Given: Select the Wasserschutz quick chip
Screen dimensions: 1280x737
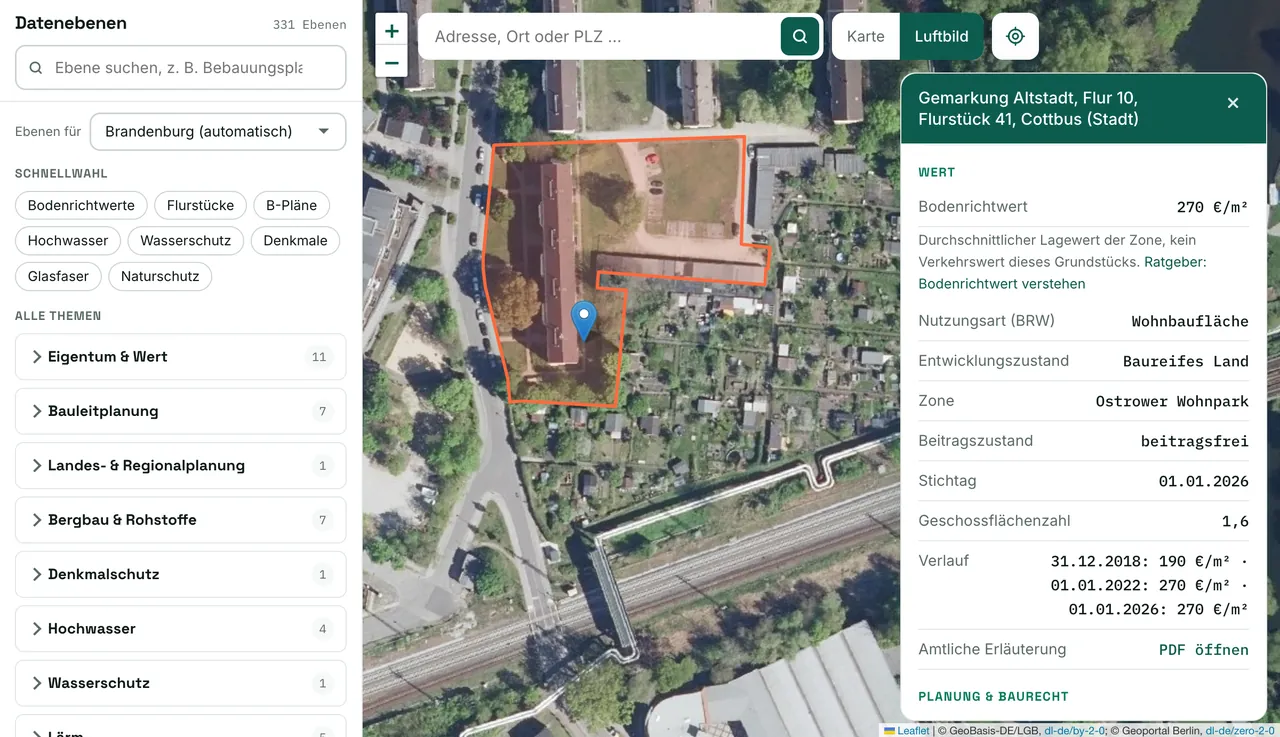Looking at the screenshot, I should (x=185, y=241).
